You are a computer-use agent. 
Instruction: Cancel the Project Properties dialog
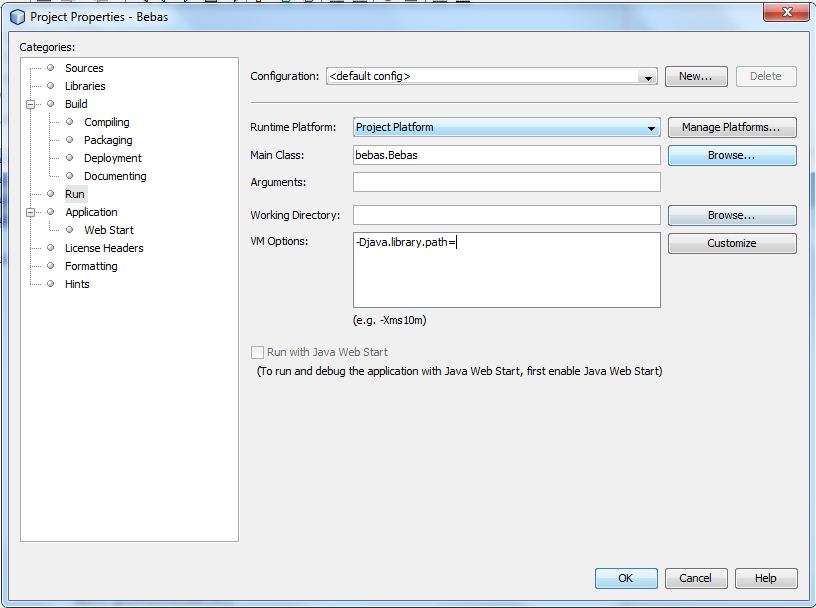coord(696,578)
